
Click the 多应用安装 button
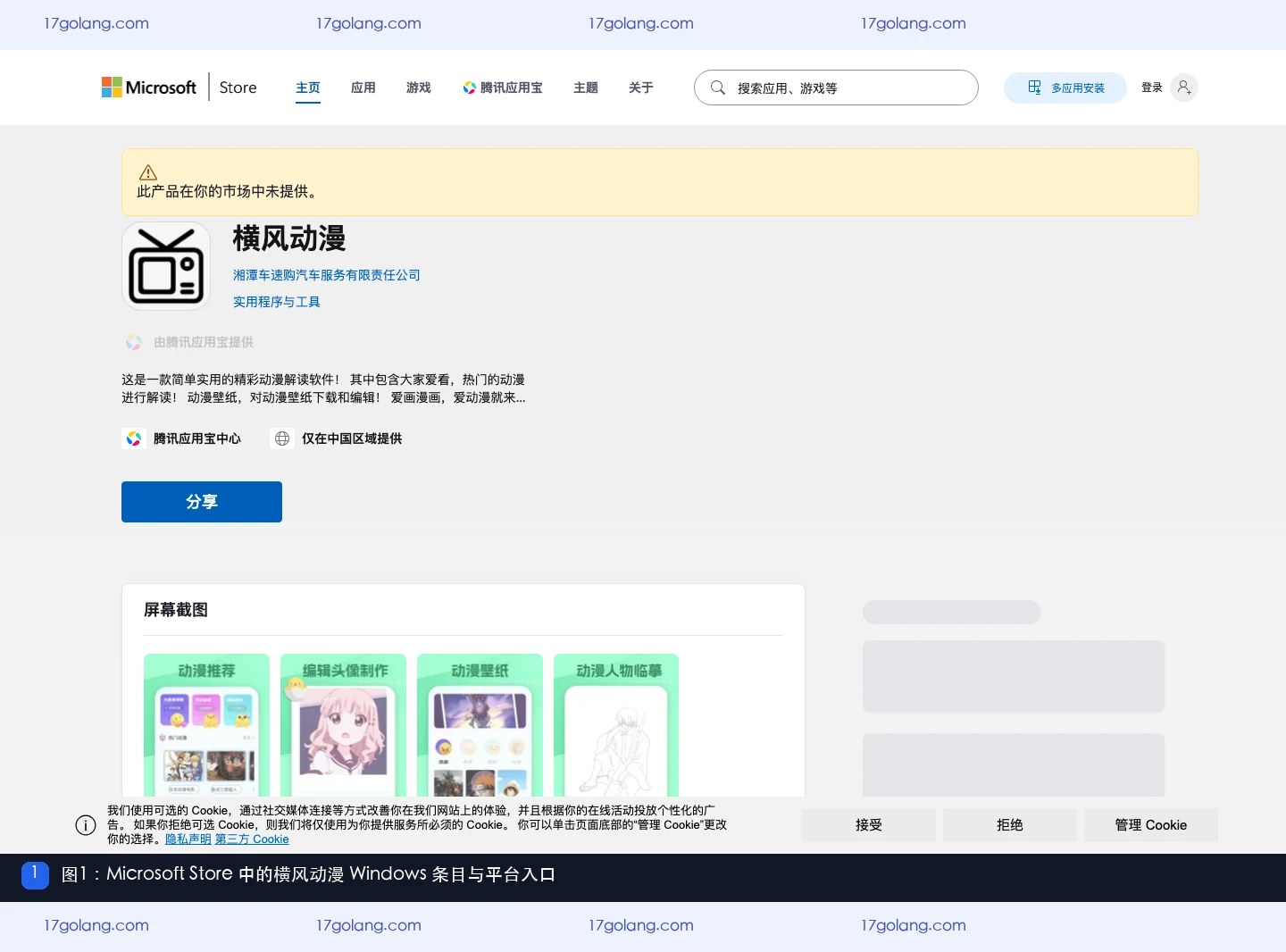point(1065,88)
